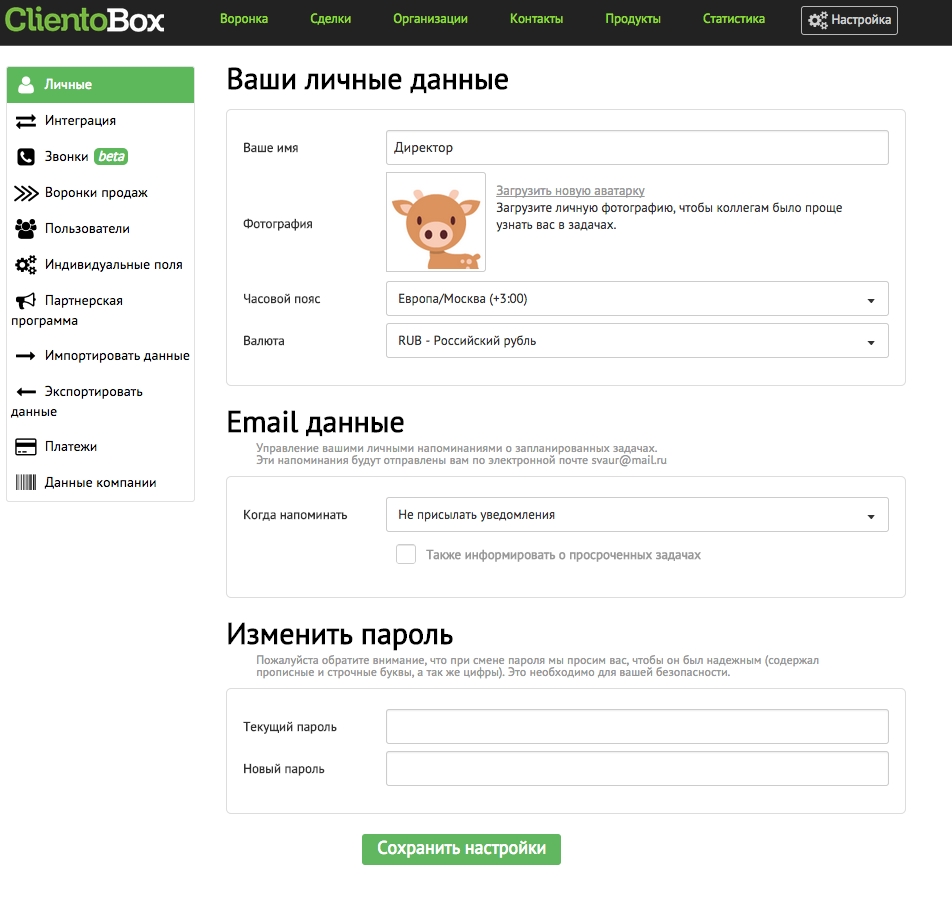Open Импортировать данные label in sidebar

point(117,356)
